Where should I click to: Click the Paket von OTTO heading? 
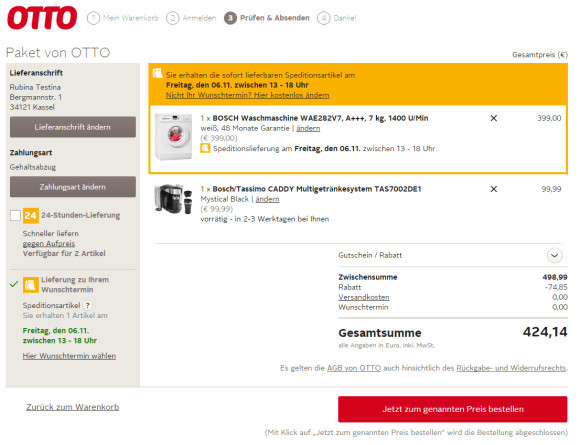point(58,53)
